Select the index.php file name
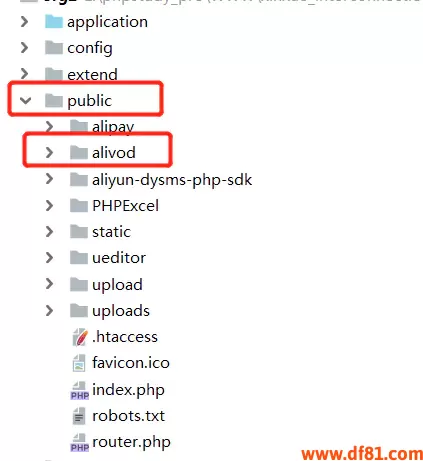The width and height of the screenshot is (423, 461). (128, 390)
